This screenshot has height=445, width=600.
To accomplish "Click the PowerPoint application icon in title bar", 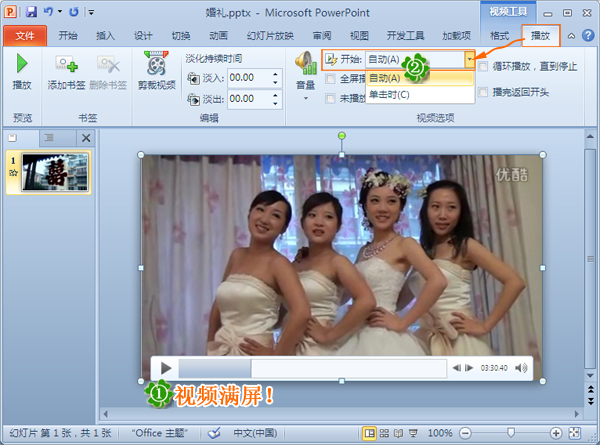I will (10, 12).
